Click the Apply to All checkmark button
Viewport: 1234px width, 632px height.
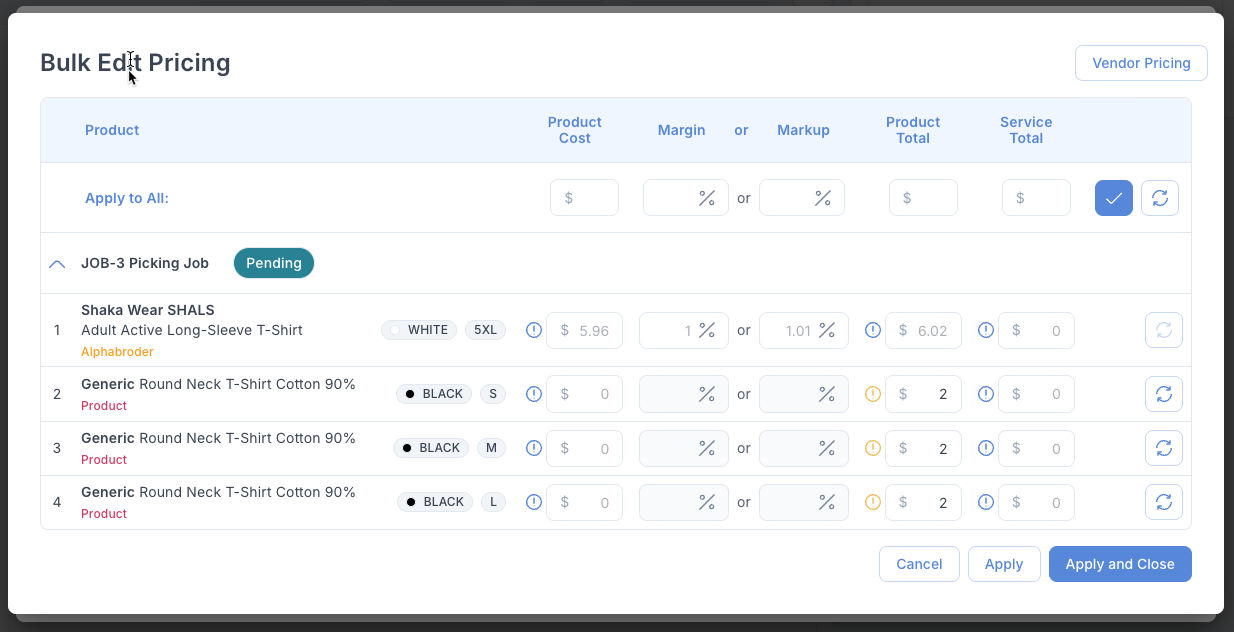[x=1113, y=198]
